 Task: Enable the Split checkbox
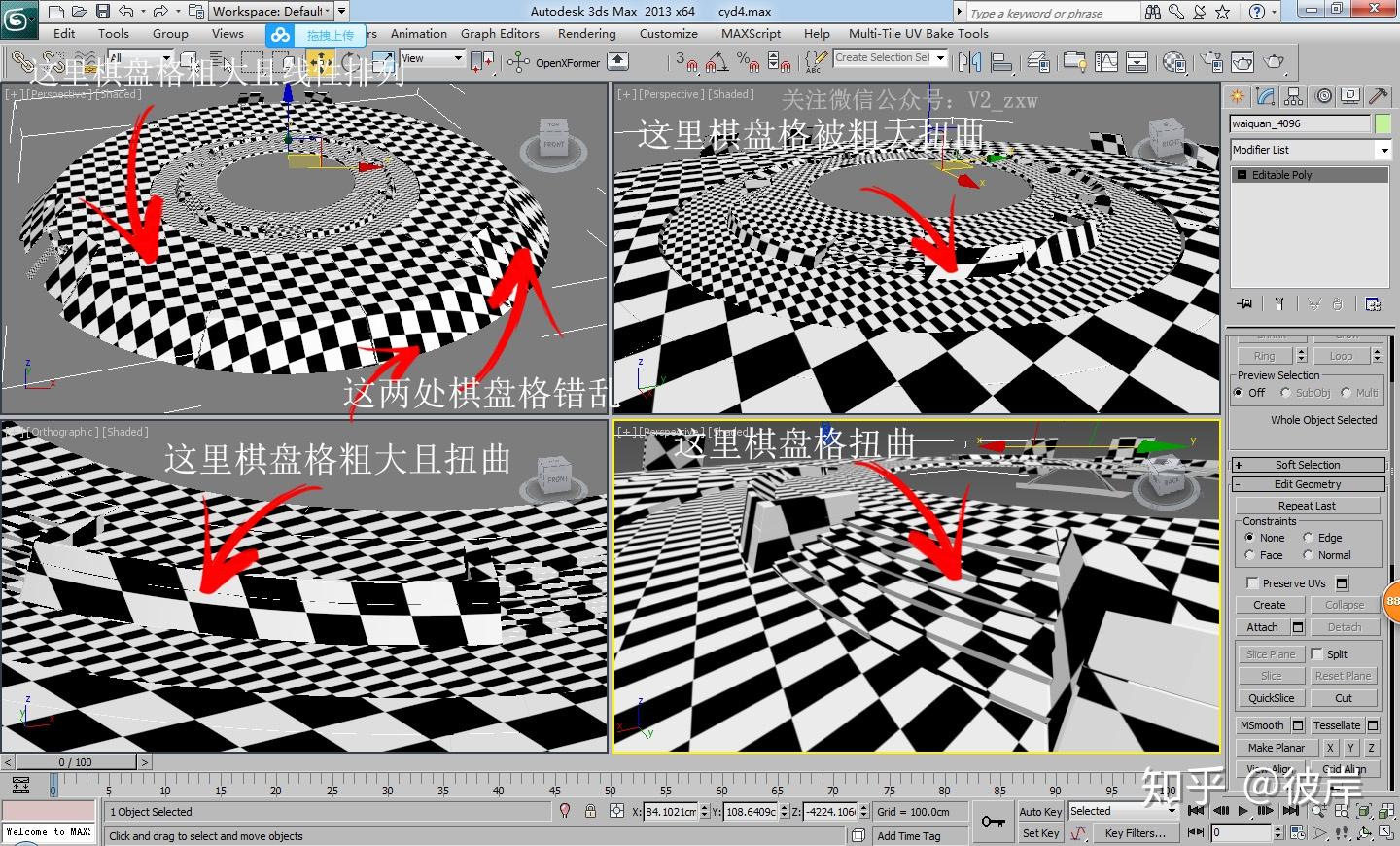pos(1317,654)
